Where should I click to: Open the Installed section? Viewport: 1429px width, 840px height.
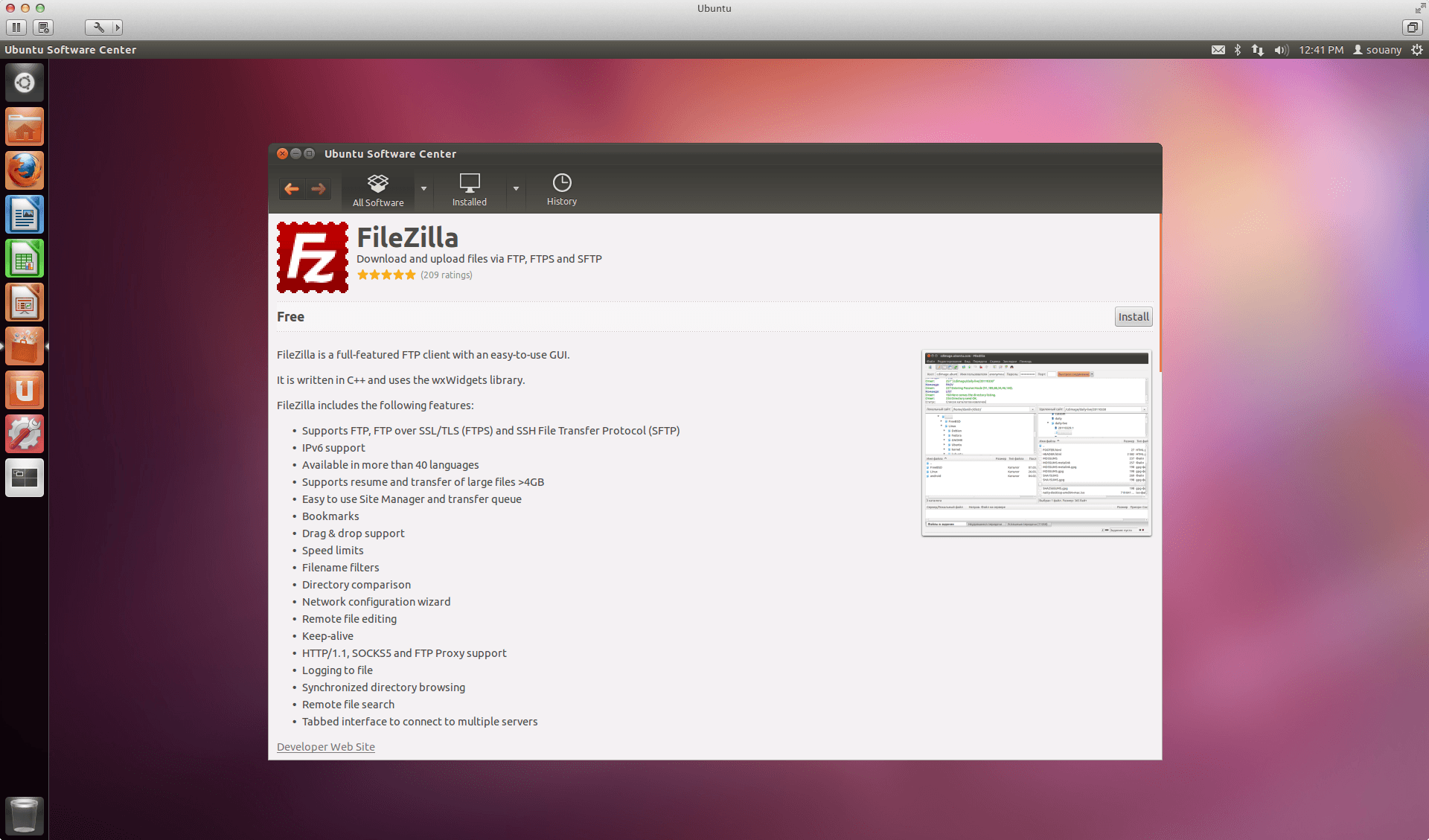pos(470,190)
